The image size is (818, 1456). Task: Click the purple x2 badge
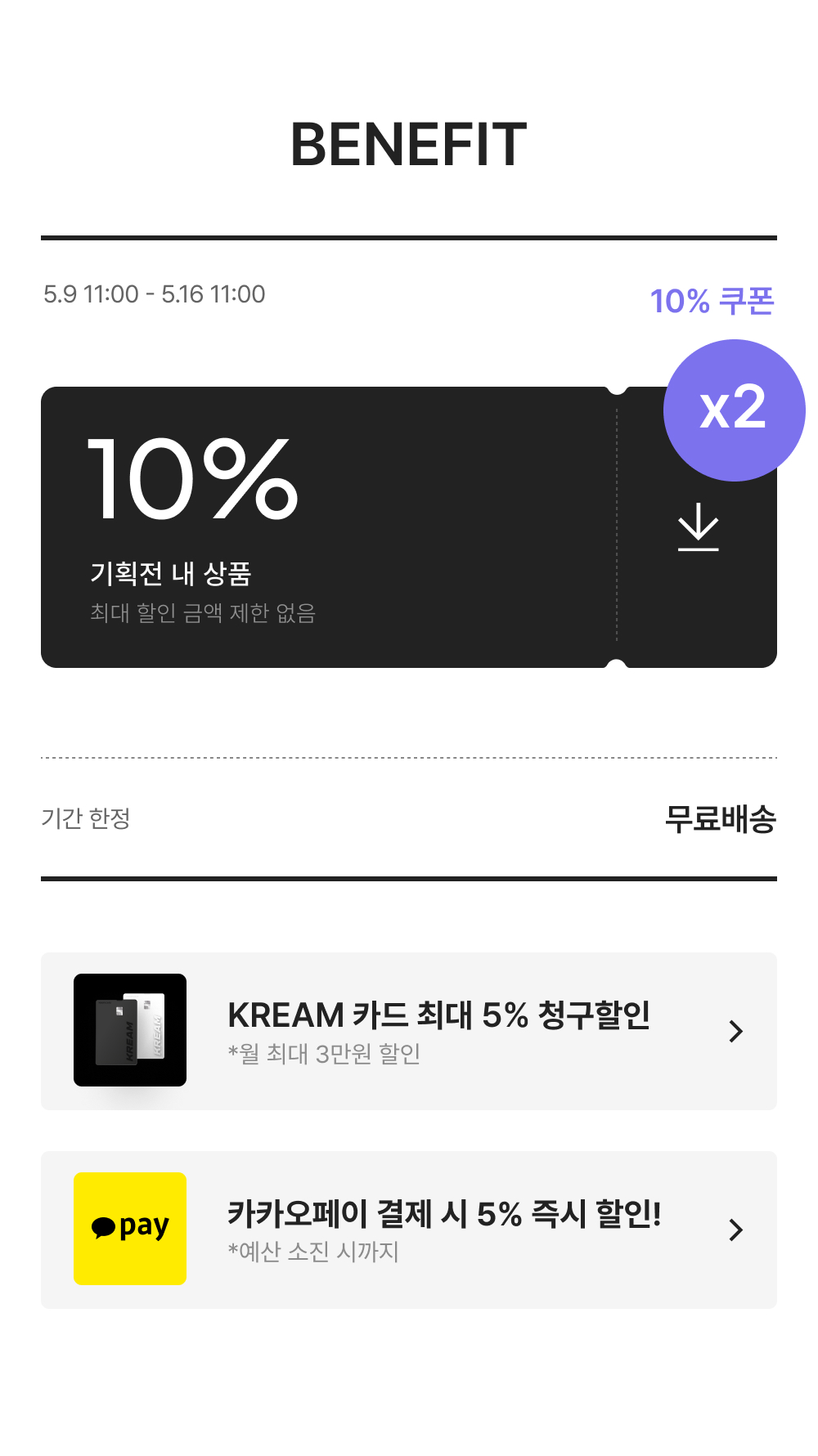(734, 410)
